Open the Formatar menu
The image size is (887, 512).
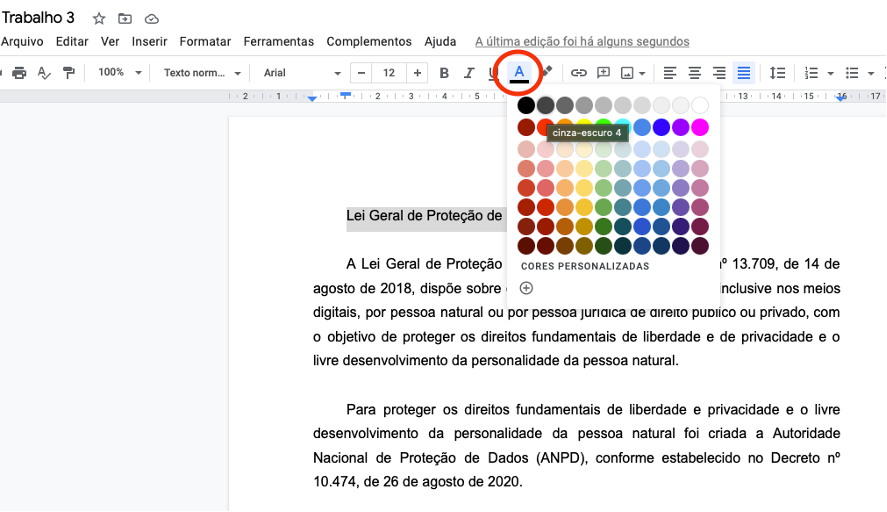pyautogui.click(x=205, y=41)
